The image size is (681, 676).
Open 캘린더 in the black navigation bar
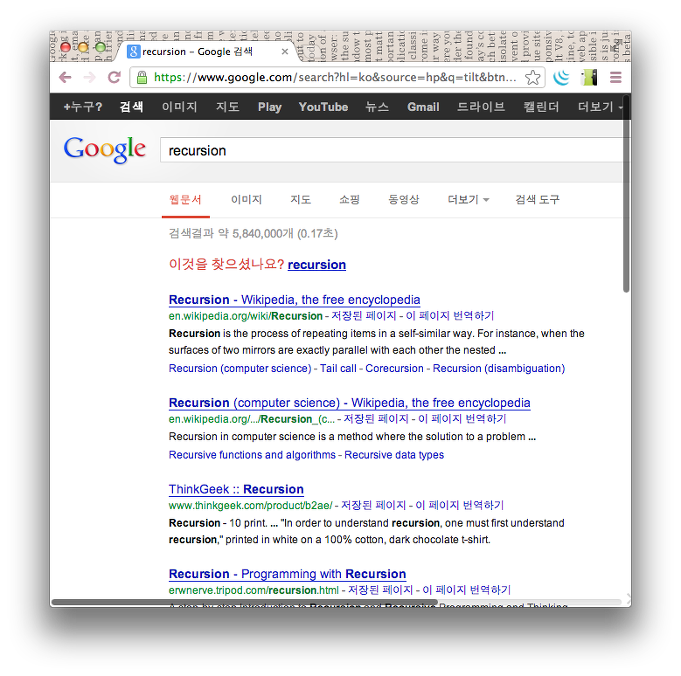[541, 107]
